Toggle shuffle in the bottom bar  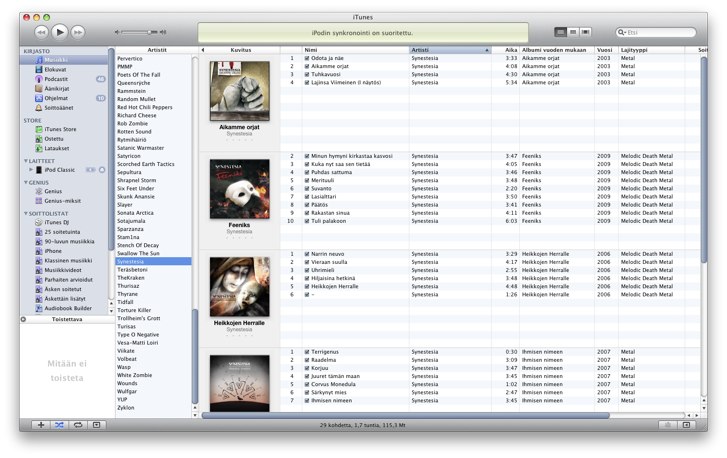pyautogui.click(x=59, y=425)
